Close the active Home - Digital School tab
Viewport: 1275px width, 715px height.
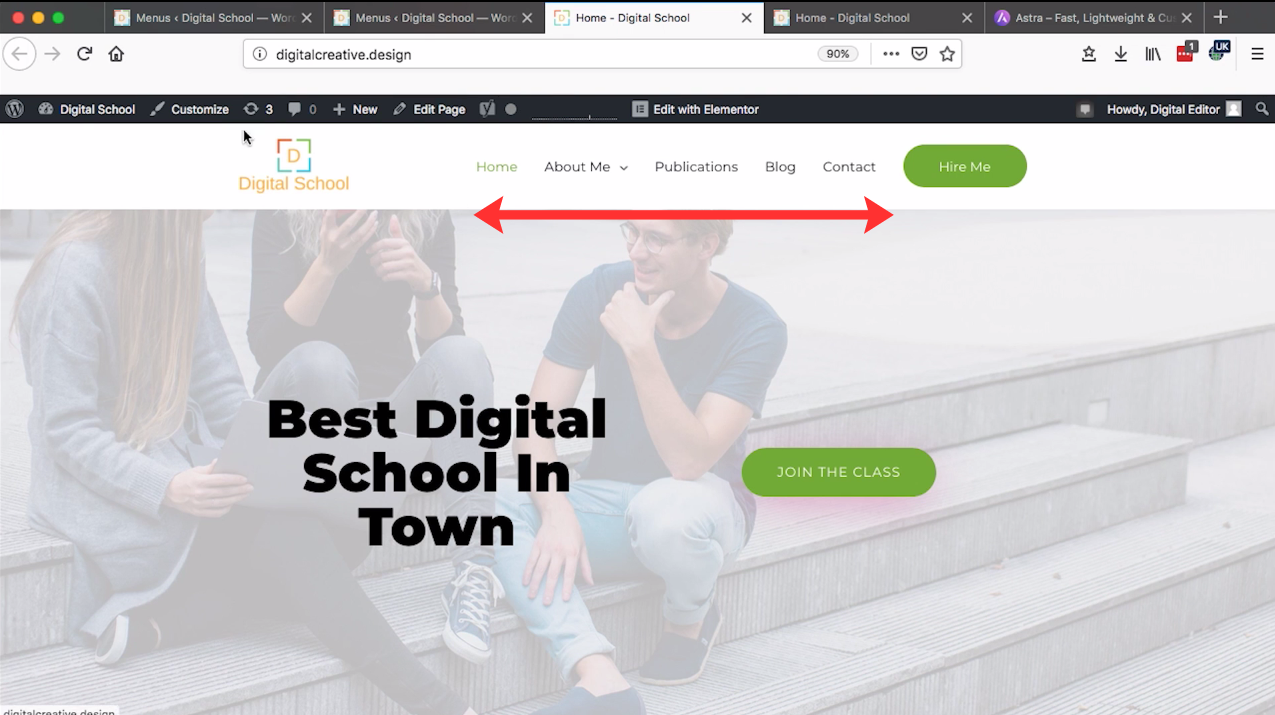coord(746,18)
